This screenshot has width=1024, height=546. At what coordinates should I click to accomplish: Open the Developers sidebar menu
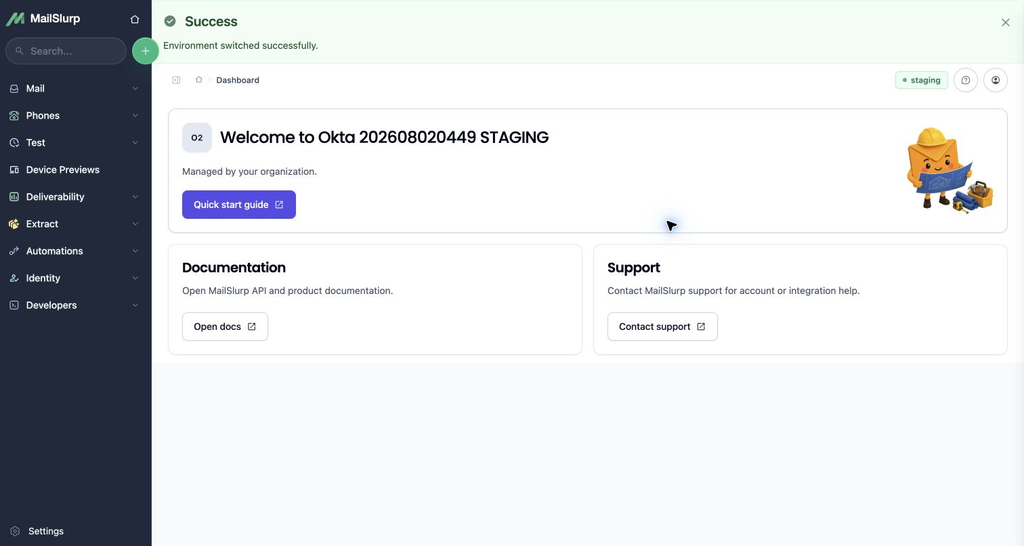point(74,305)
